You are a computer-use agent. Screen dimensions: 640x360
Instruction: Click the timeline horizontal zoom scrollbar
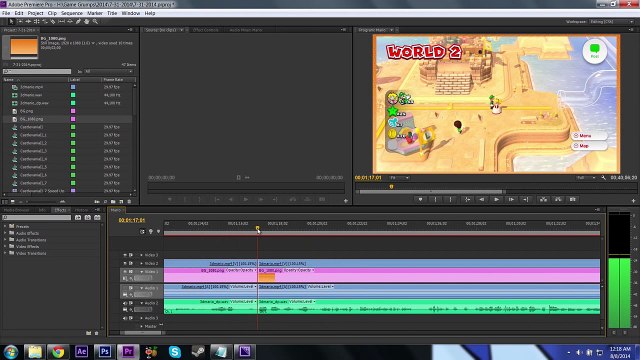[x=142, y=333]
